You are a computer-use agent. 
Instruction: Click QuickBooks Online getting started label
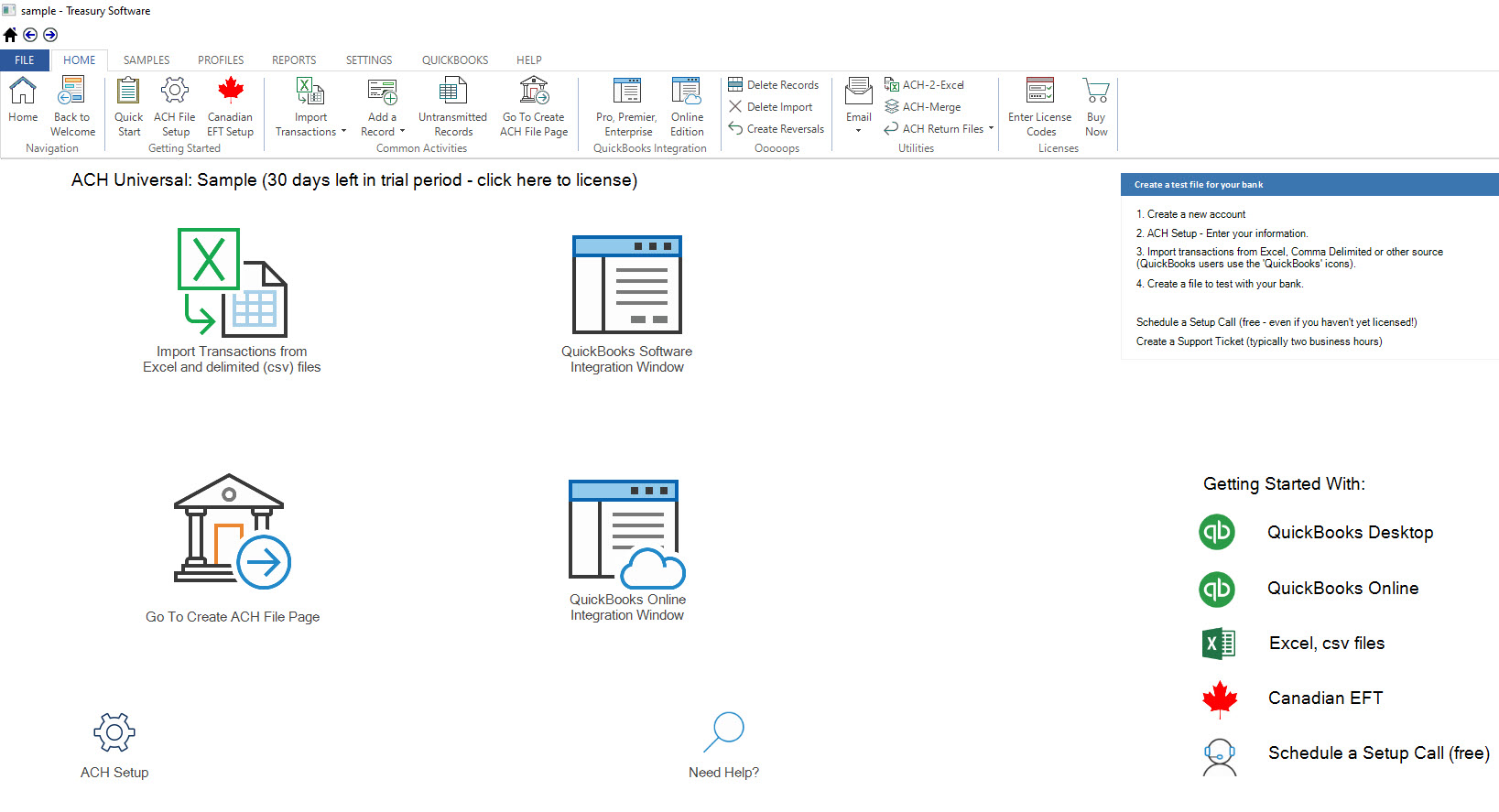[1342, 589]
